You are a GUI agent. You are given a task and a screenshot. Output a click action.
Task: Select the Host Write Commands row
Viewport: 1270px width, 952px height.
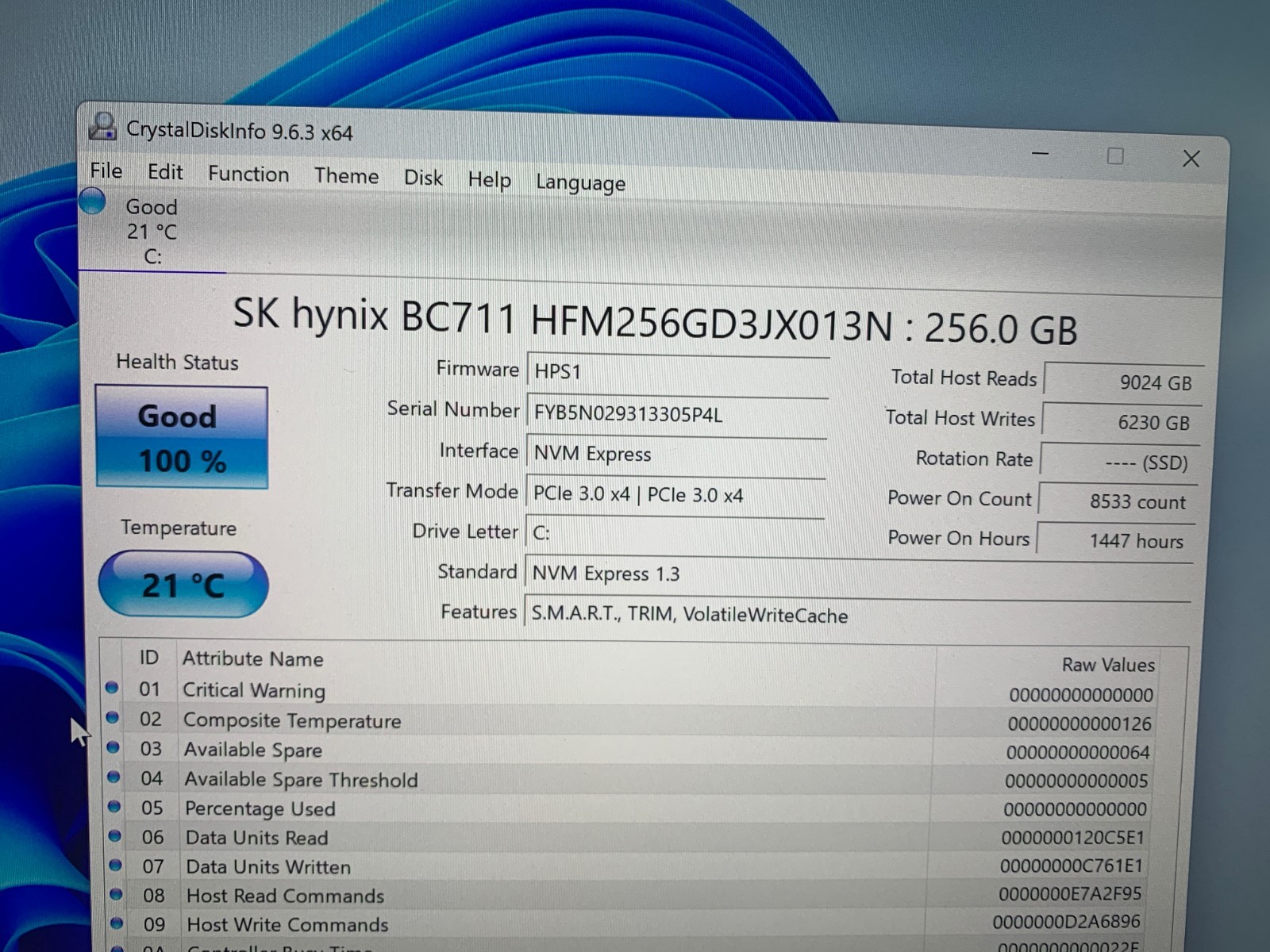(x=625, y=923)
